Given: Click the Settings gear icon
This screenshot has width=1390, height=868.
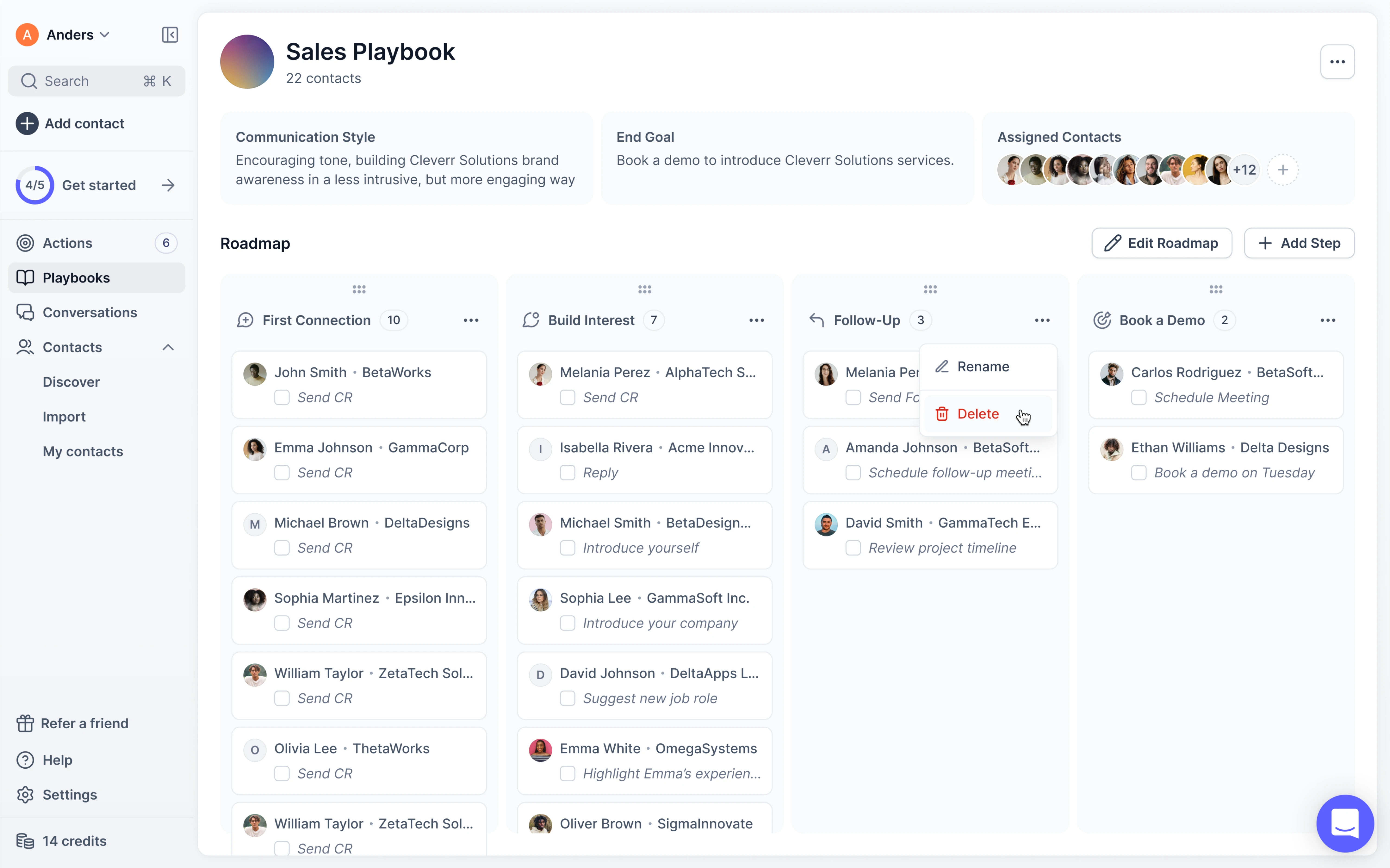Looking at the screenshot, I should point(25,795).
